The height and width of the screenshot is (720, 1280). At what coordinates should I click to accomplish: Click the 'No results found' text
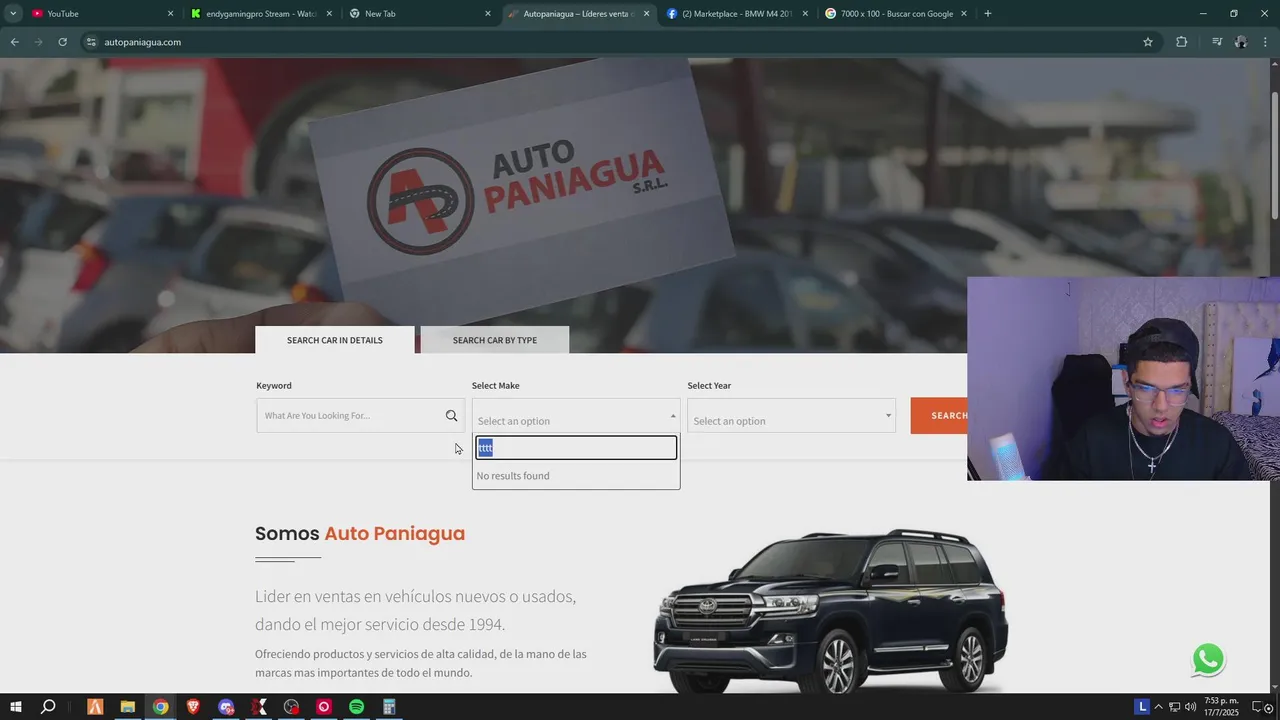513,476
